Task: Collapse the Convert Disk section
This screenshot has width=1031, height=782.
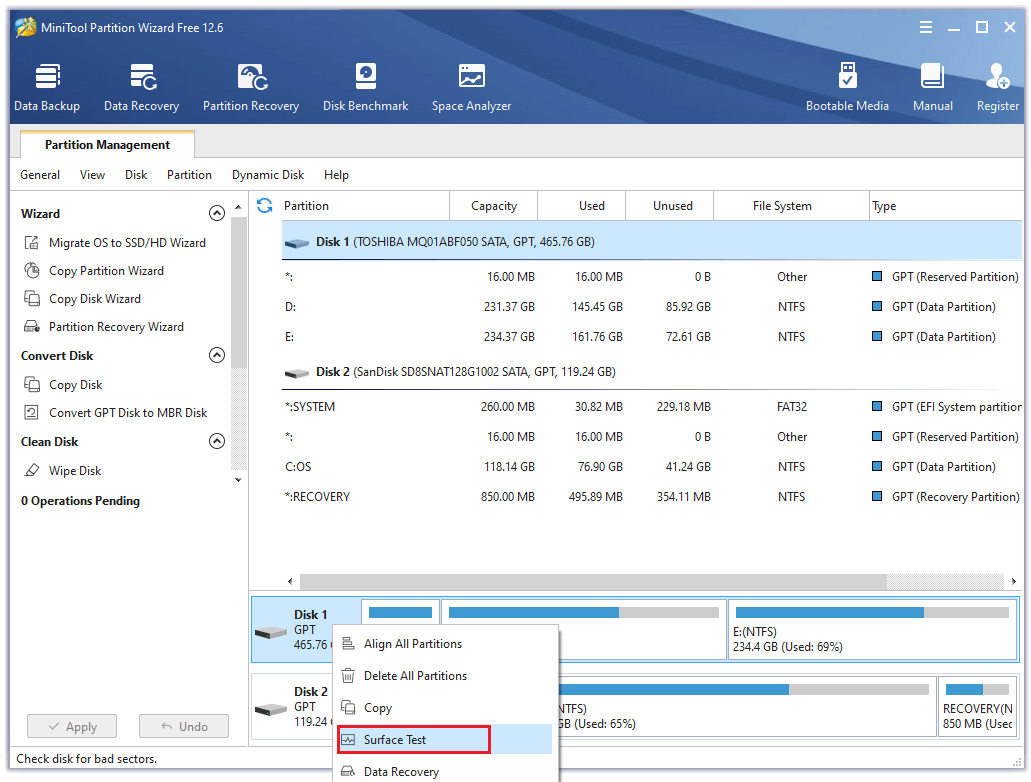Action: click(217, 355)
